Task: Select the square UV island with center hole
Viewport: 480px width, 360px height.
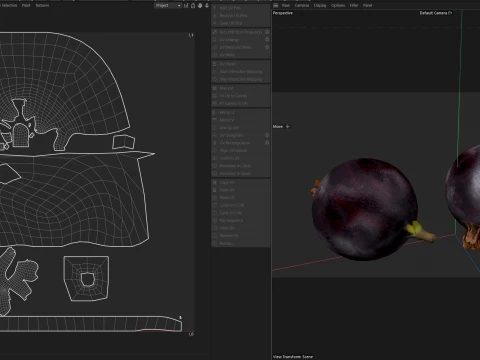Action: pos(86,279)
